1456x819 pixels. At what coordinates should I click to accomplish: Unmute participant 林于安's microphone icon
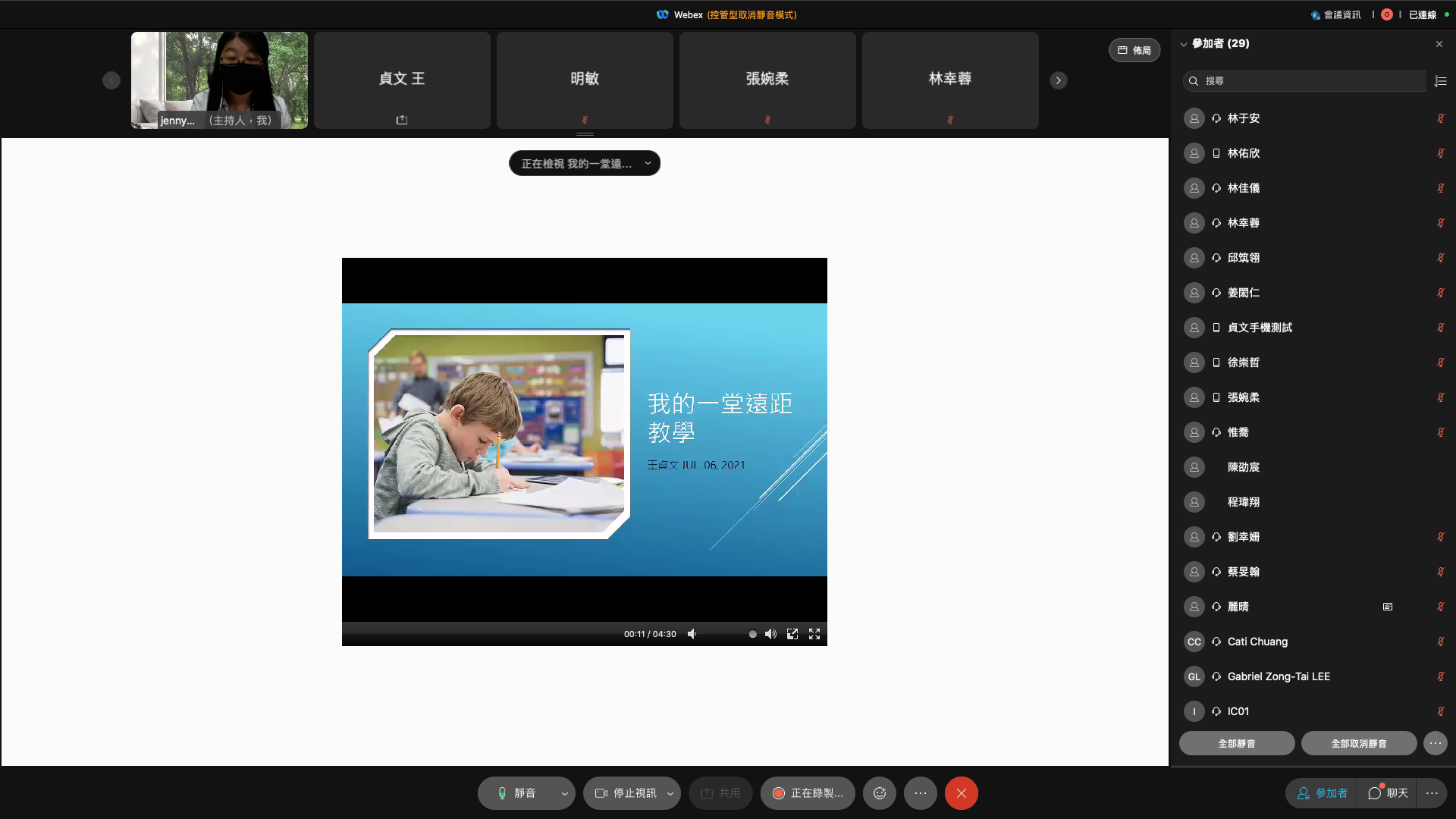point(1440,118)
